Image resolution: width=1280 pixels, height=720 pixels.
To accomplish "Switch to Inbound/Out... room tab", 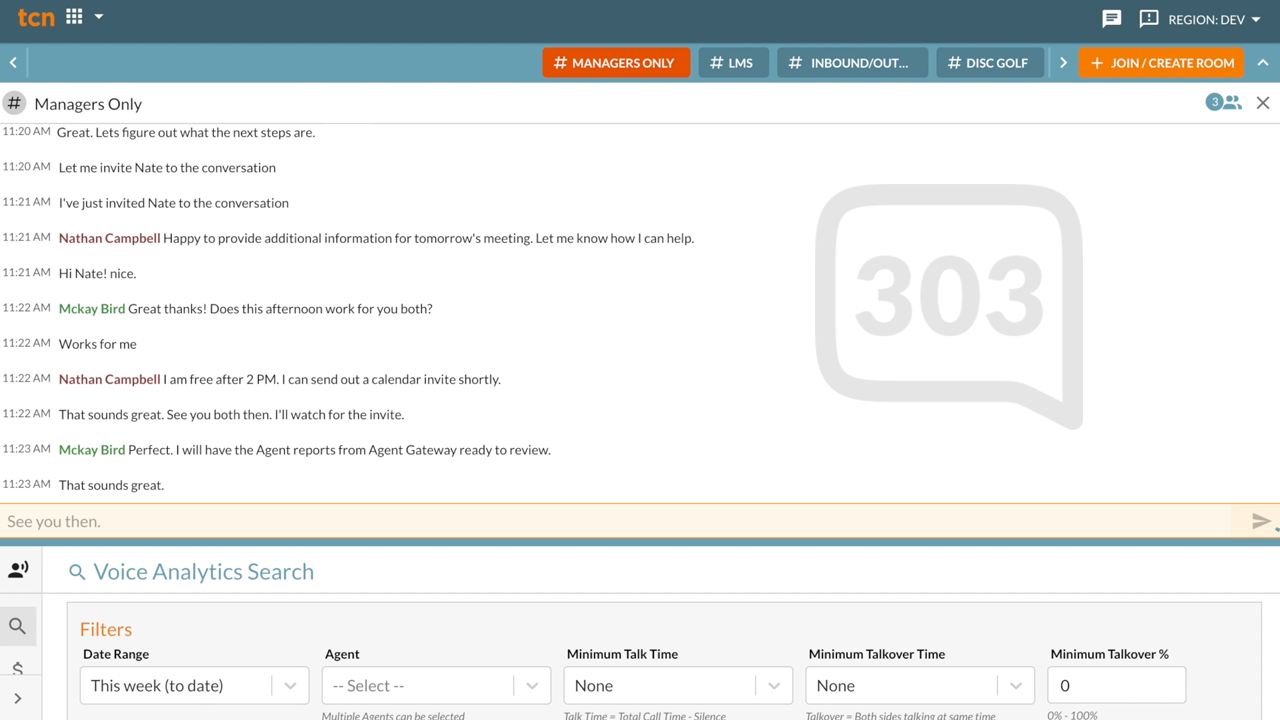I will click(852, 63).
